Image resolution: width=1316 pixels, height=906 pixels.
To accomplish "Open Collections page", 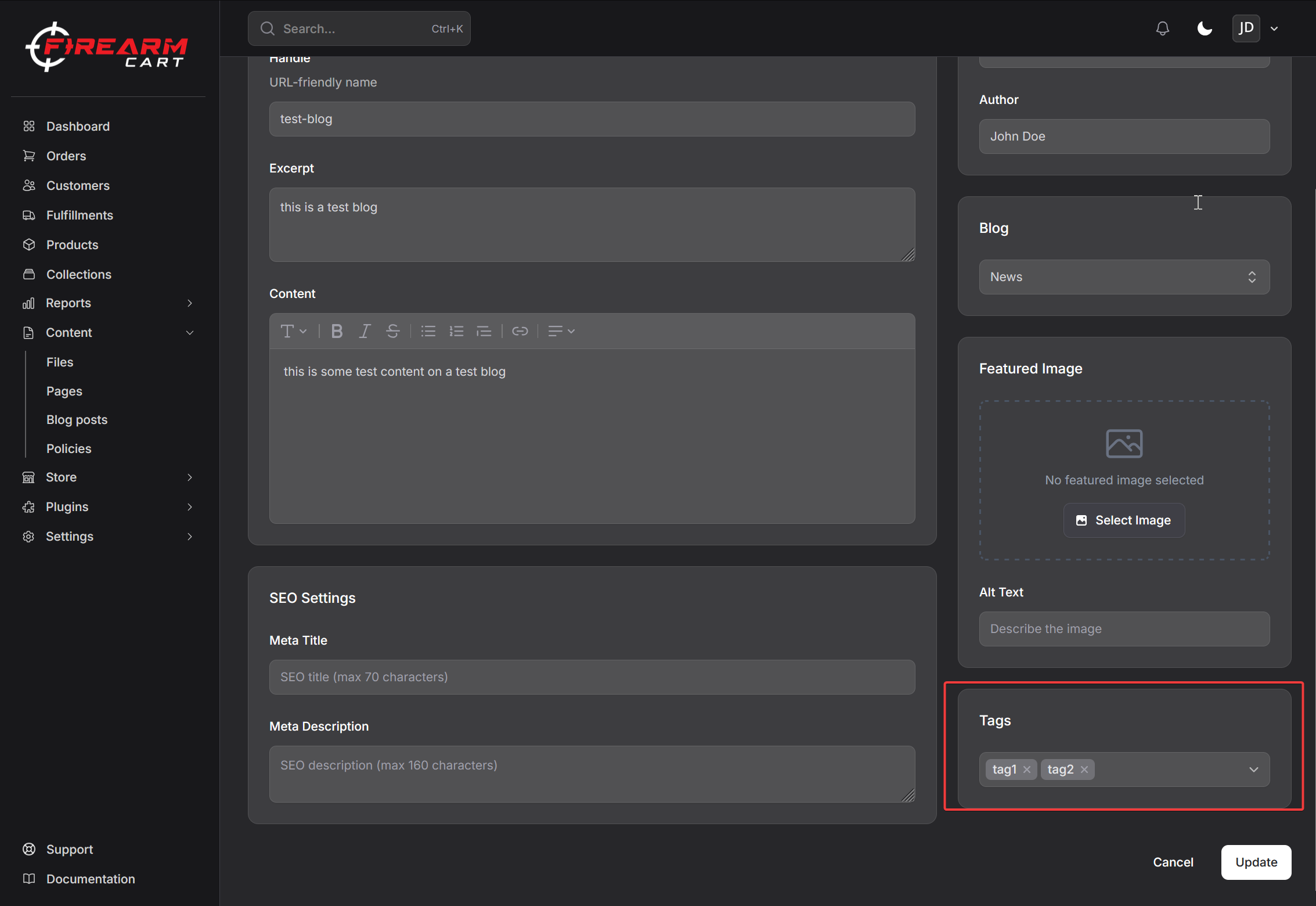I will (78, 274).
